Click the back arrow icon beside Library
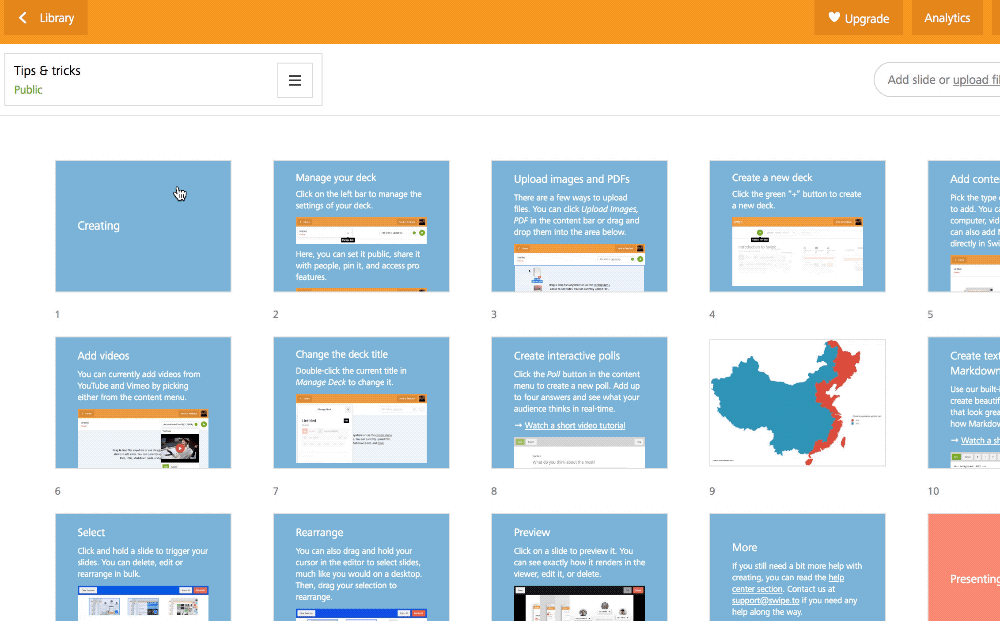The height and width of the screenshot is (621, 1000). (x=23, y=18)
